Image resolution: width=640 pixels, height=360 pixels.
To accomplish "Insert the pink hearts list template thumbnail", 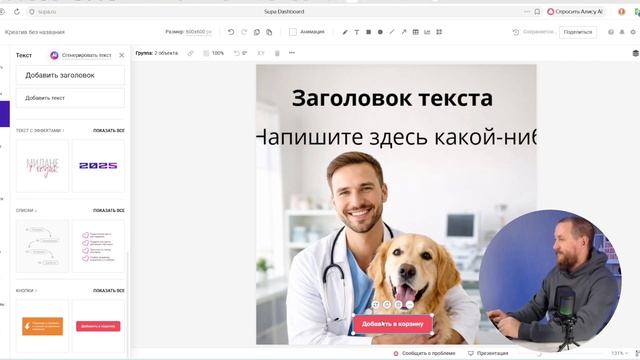I will point(98,246).
